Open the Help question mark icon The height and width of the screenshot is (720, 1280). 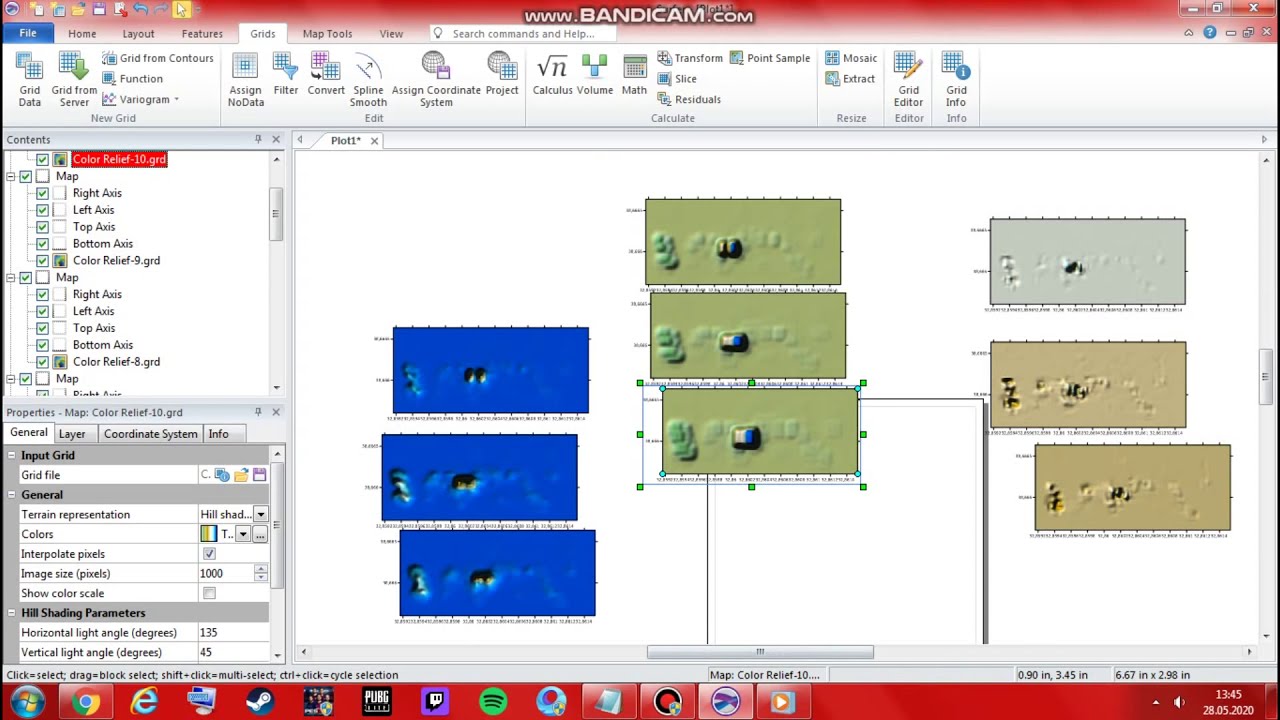tap(1210, 33)
